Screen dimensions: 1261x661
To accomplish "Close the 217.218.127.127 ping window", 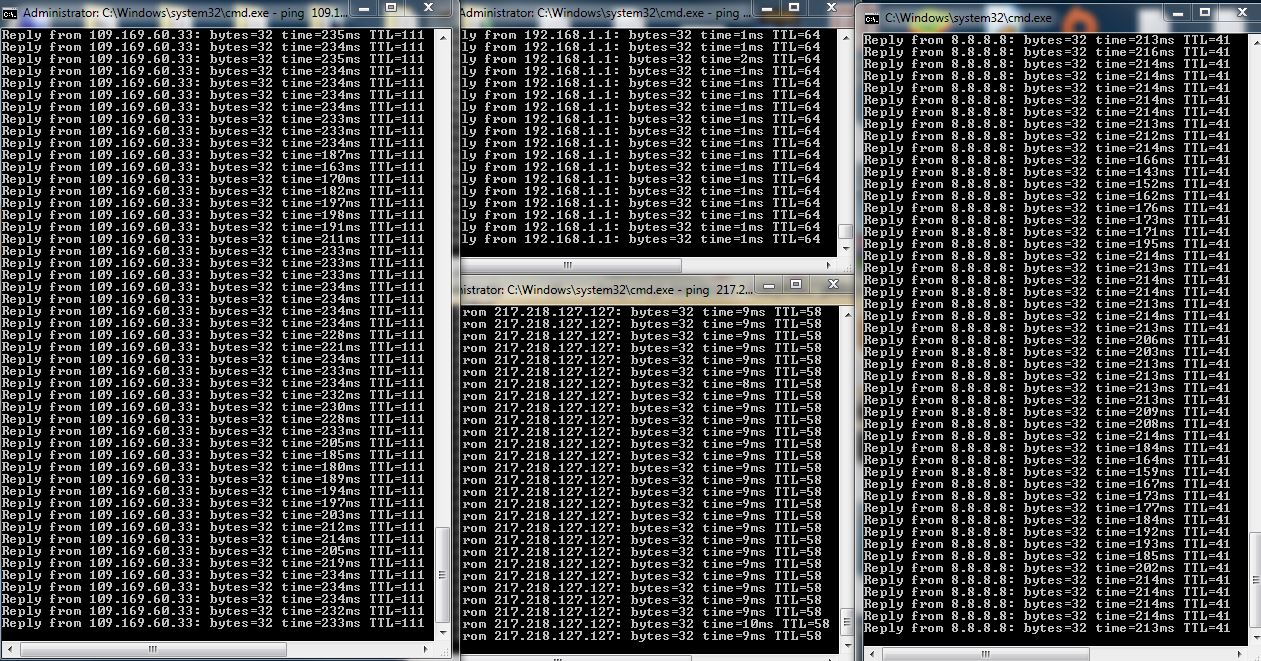I will (x=832, y=284).
